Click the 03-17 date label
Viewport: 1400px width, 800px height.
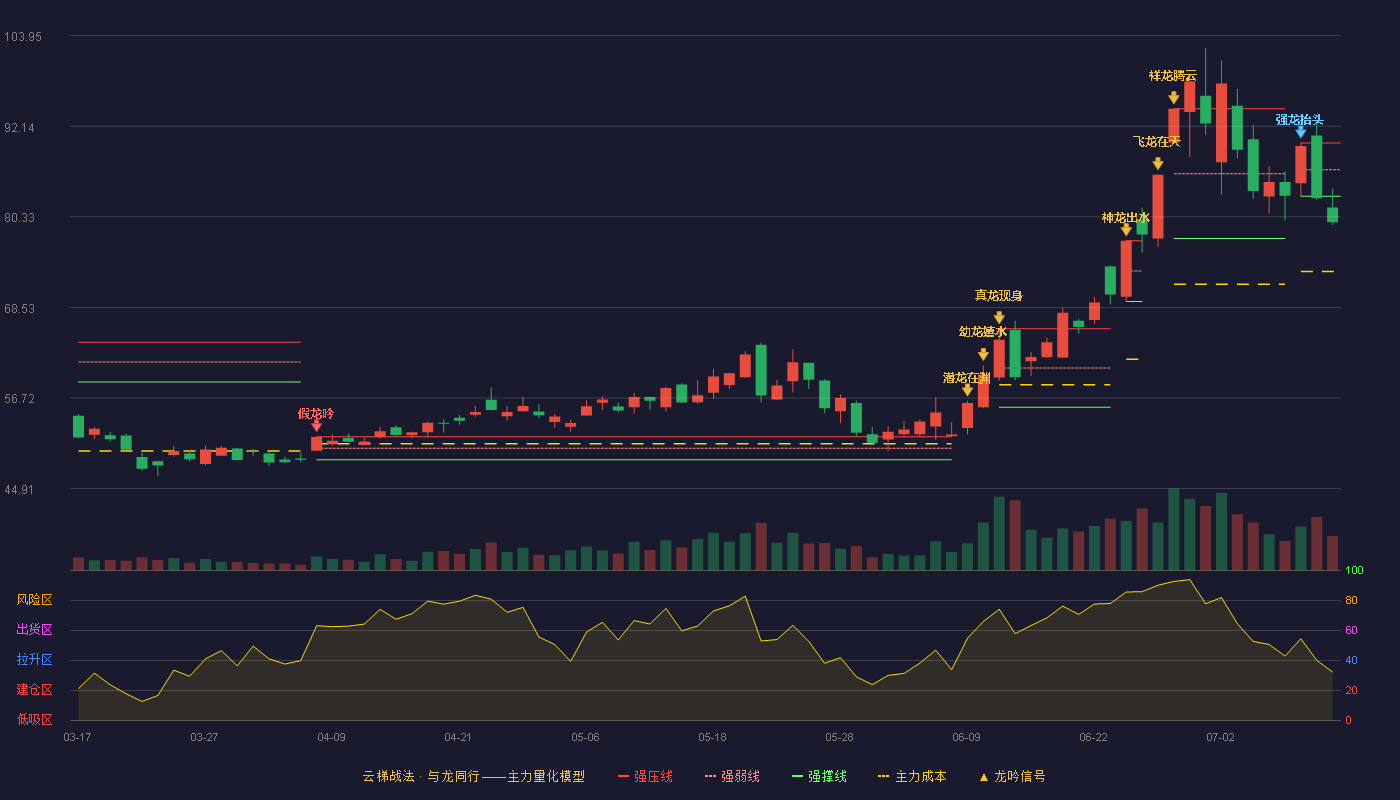click(x=77, y=737)
